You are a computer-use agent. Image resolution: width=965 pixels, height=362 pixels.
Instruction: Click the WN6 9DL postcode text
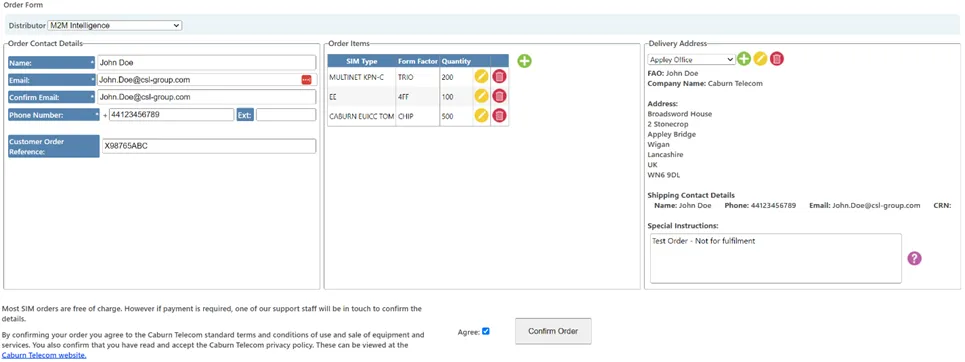[x=664, y=175]
